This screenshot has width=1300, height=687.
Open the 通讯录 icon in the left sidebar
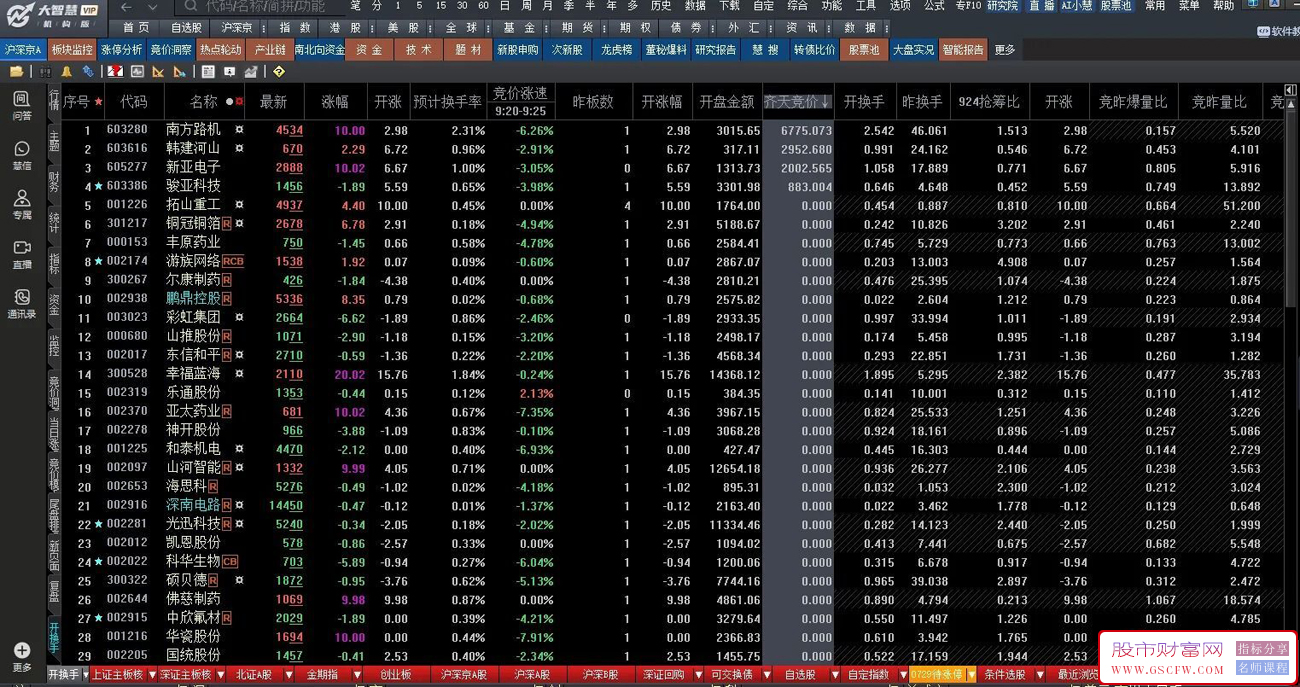pos(21,300)
